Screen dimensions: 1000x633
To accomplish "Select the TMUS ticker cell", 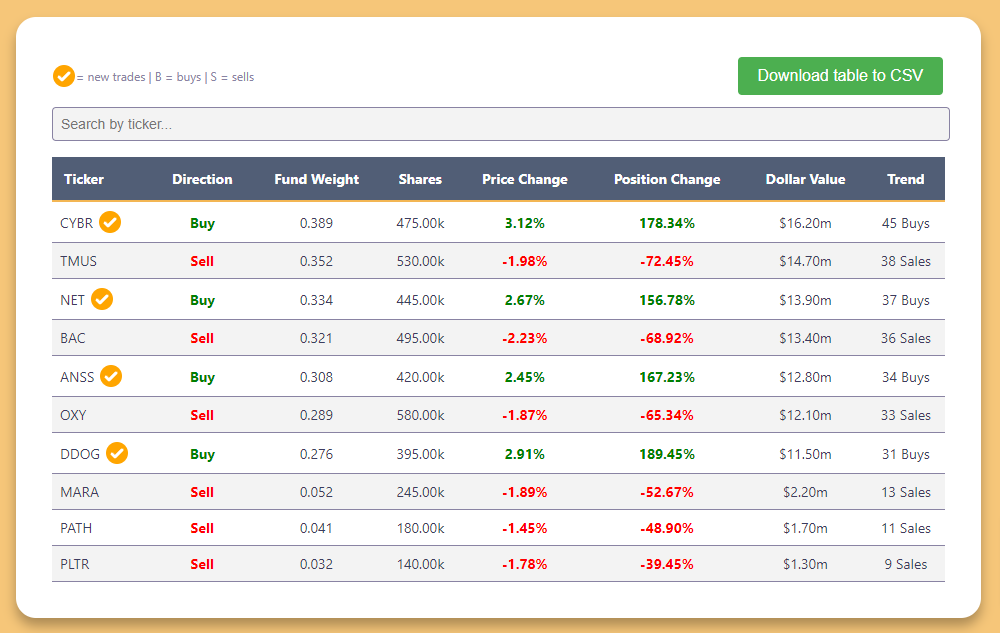I will pos(78,261).
